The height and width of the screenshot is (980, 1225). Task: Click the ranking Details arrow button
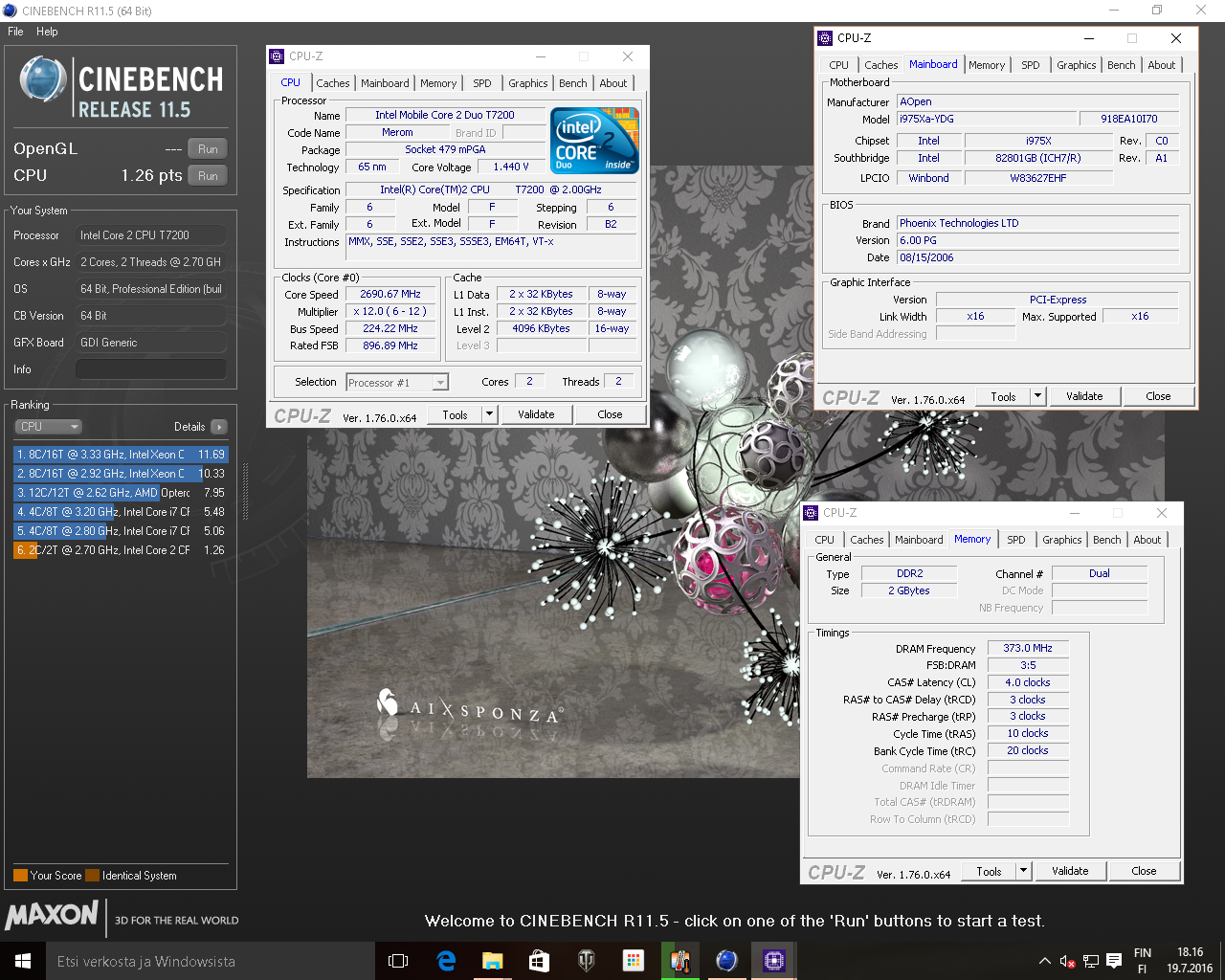coord(219,427)
